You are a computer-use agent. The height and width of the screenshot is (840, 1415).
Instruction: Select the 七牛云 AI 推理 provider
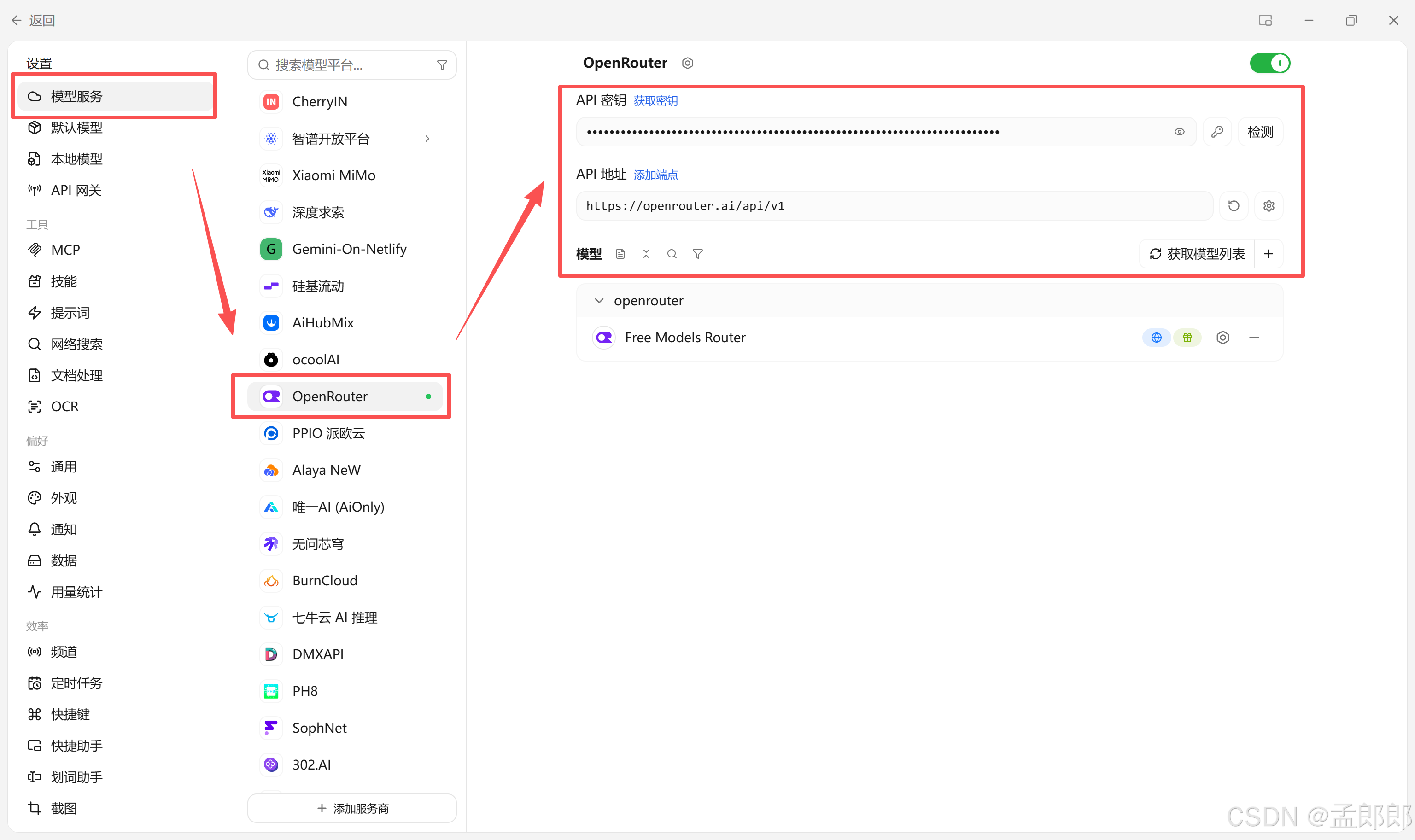pyautogui.click(x=345, y=618)
